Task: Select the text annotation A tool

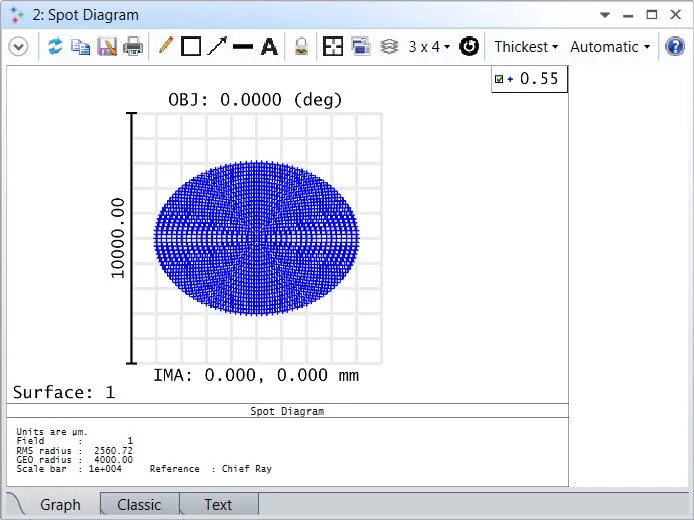Action: pos(269,47)
